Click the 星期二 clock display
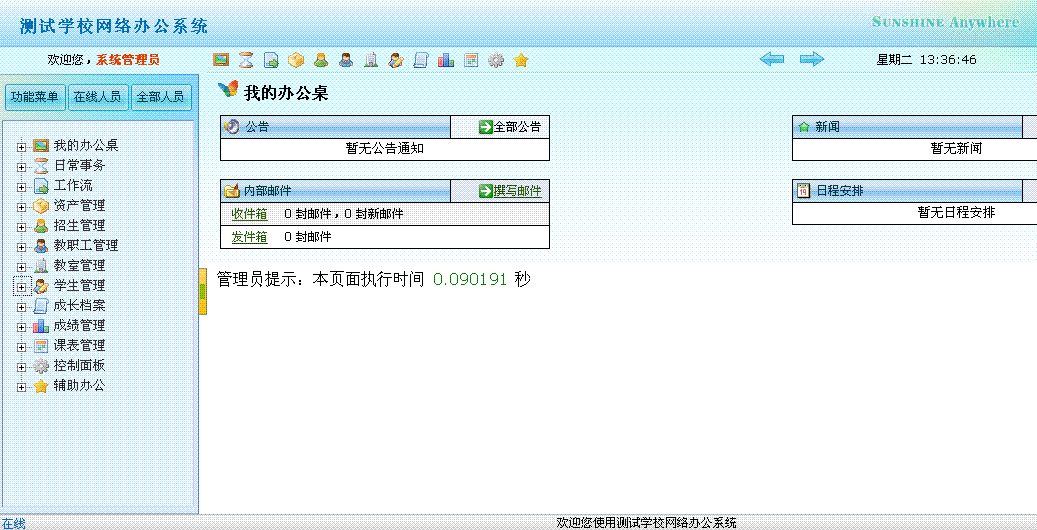Screen dimensions: 1037x530 pos(927,60)
